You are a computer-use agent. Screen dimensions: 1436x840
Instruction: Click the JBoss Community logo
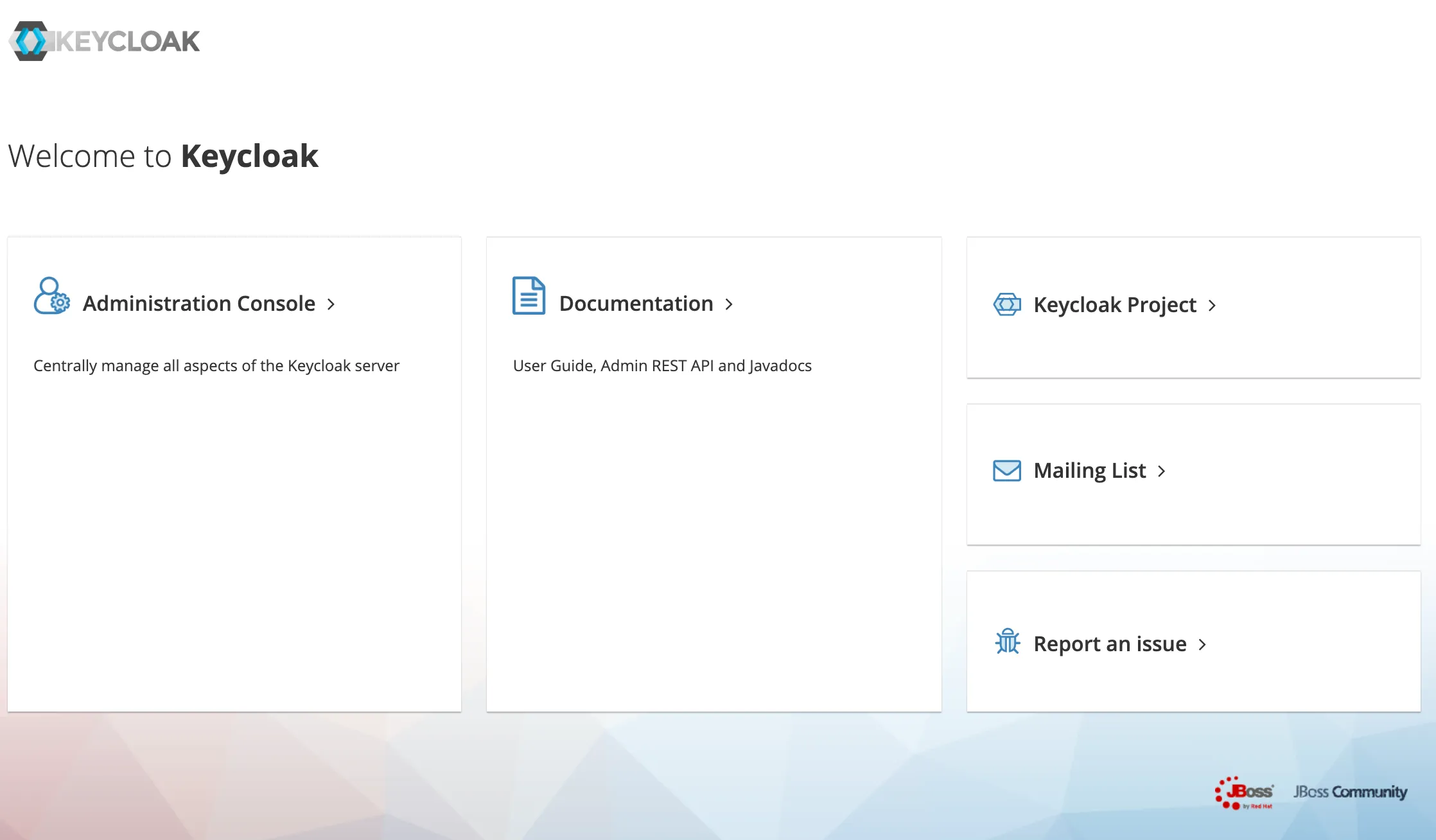coord(1350,792)
